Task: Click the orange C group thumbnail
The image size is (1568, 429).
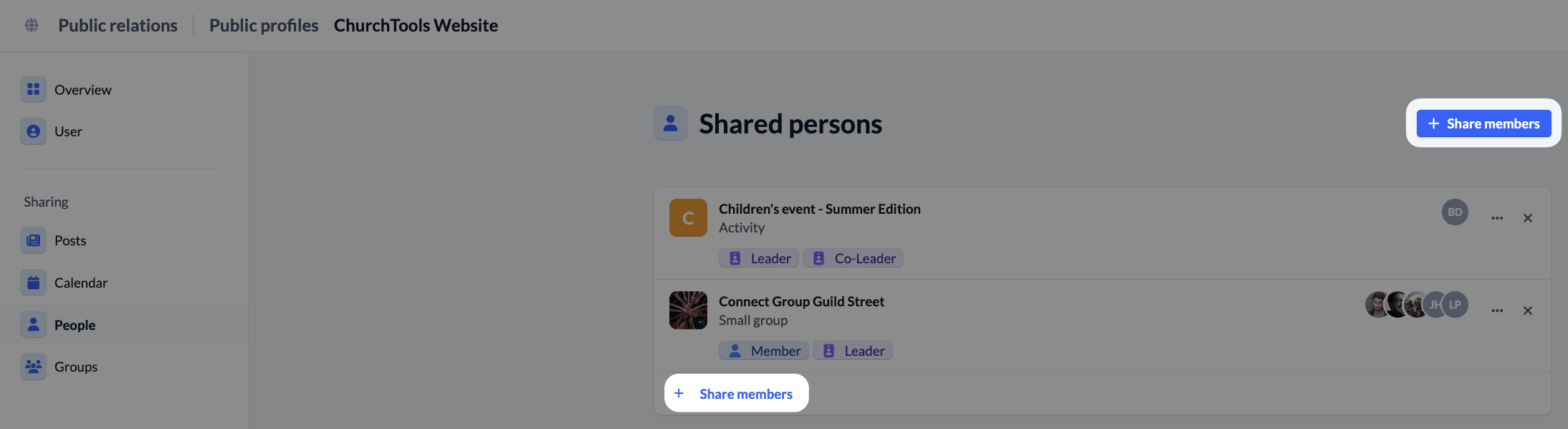Action: click(688, 218)
